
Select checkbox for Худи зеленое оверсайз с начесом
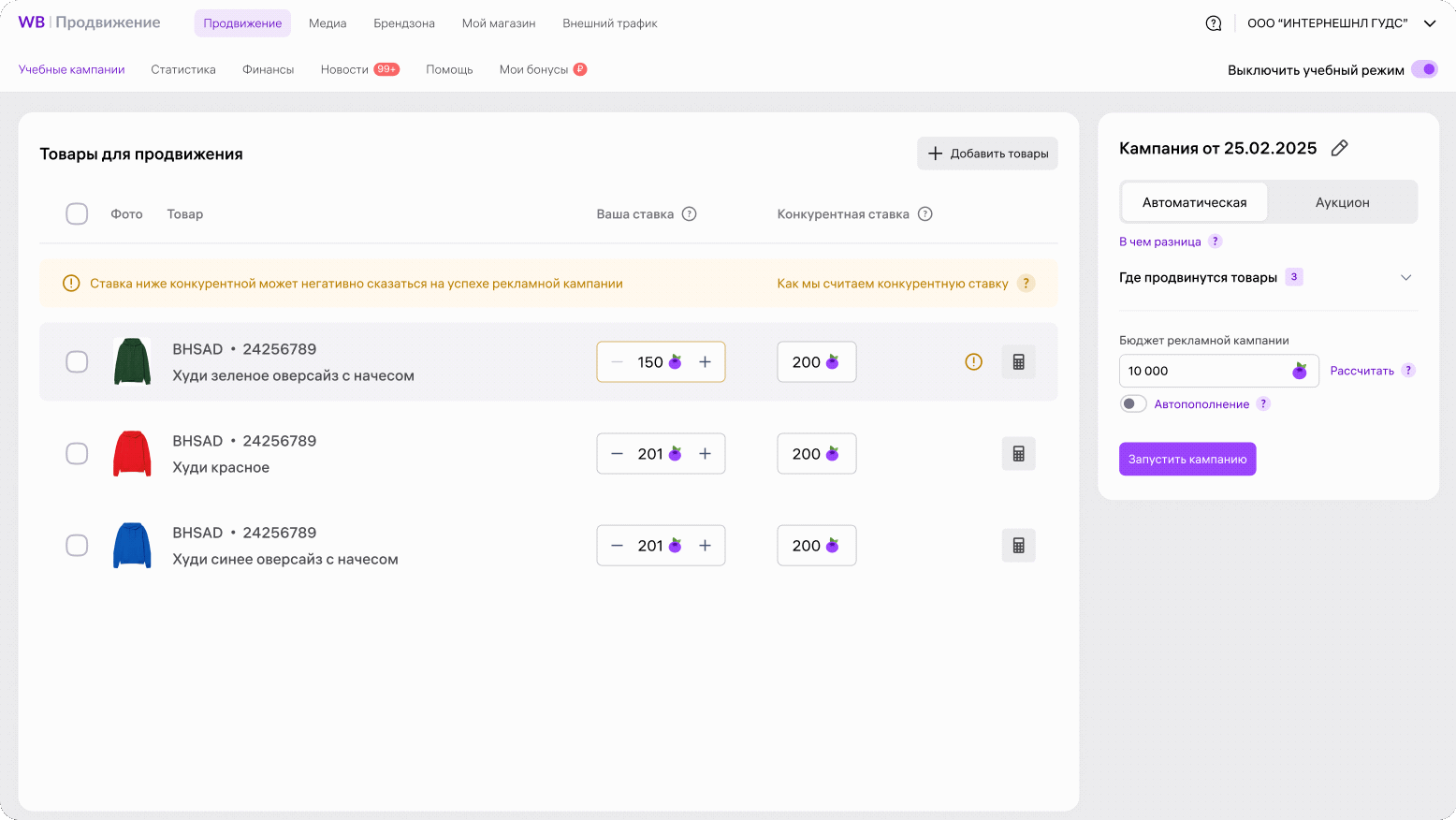click(x=77, y=362)
